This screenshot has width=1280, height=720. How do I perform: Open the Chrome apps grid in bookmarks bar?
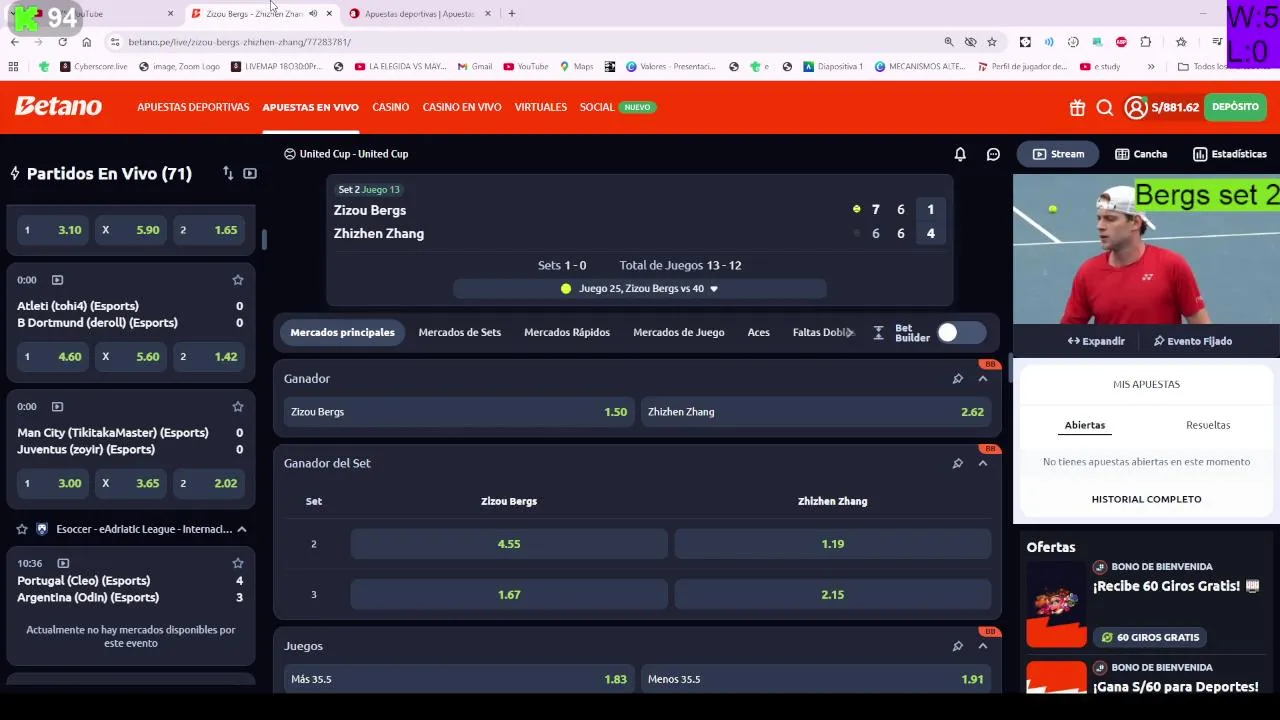click(13, 67)
